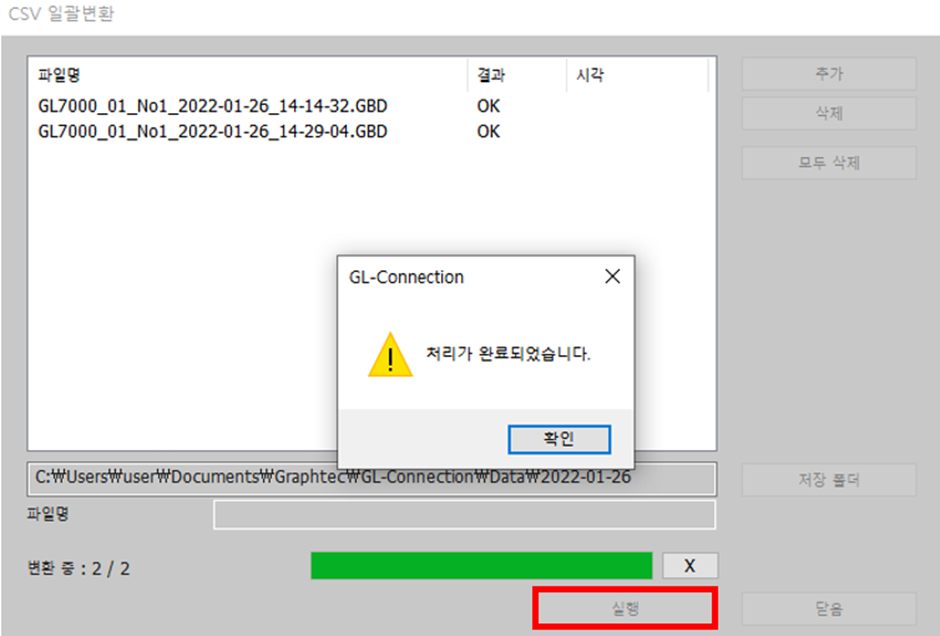Click the 닫음 button
This screenshot has width=940, height=636.
tap(829, 609)
